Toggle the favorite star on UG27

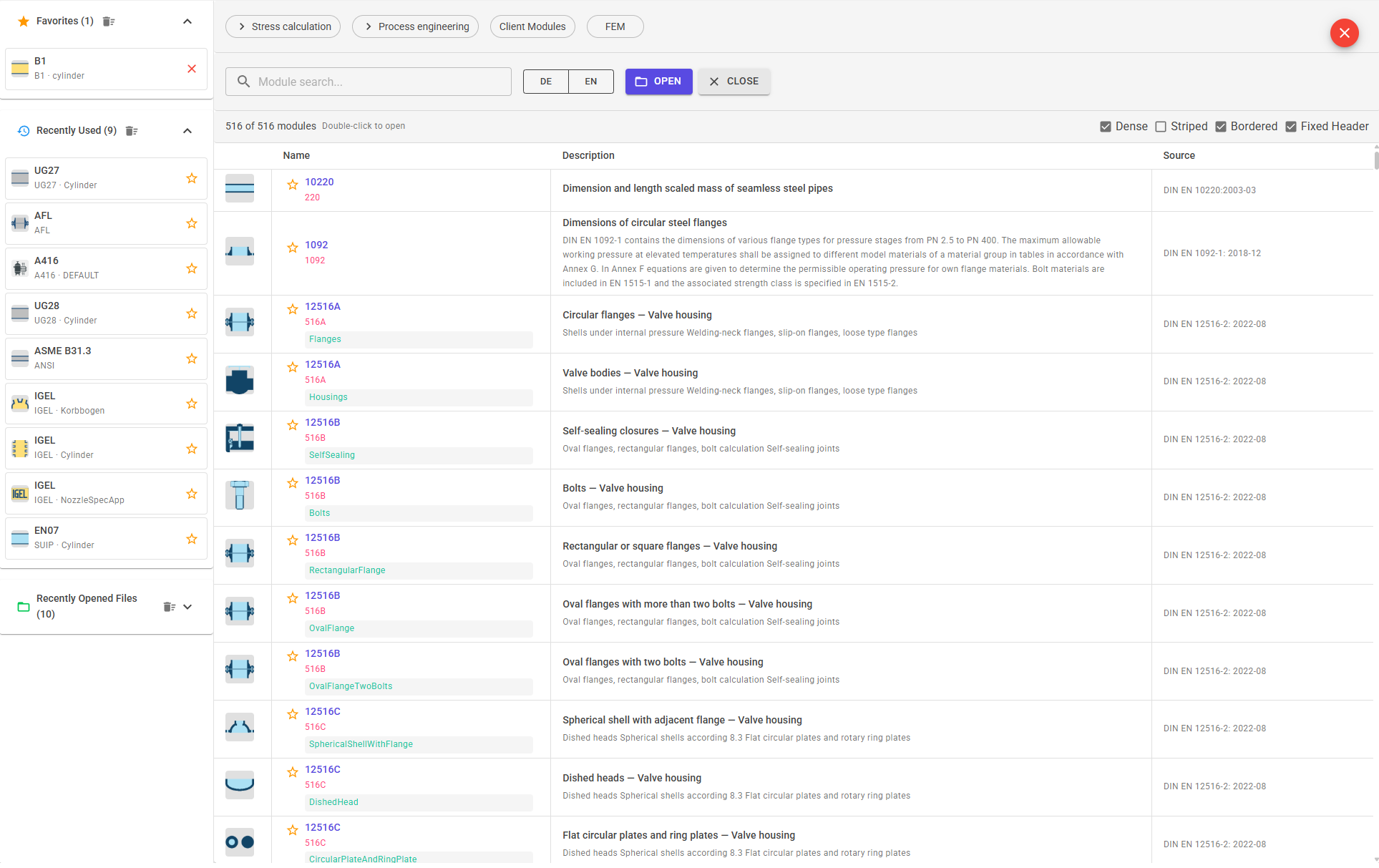pyautogui.click(x=191, y=178)
